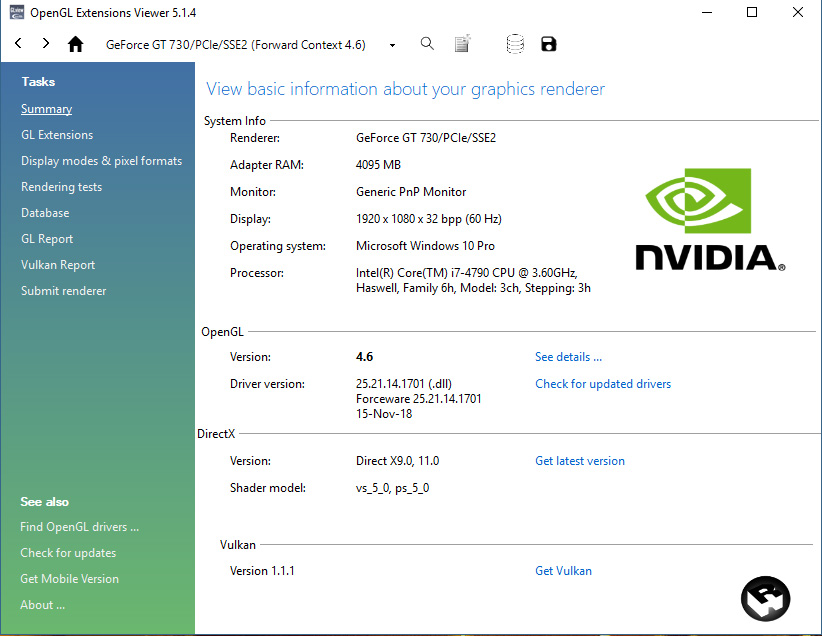The height and width of the screenshot is (636, 822).
Task: Click the Get Vulkan link
Action: pyautogui.click(x=563, y=570)
